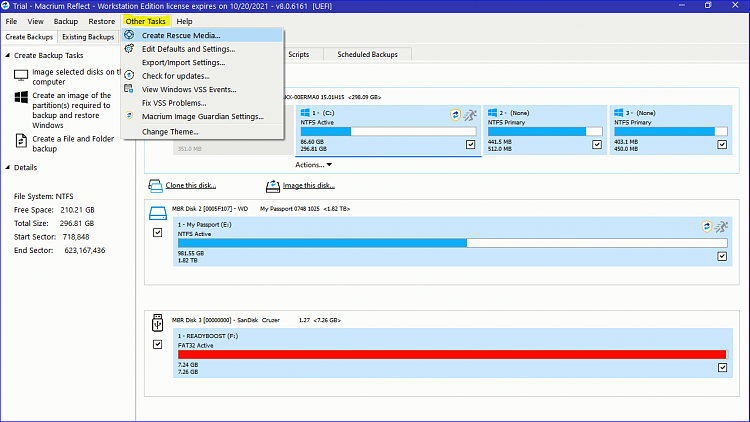Click the File and Folder backup document icon

(21, 141)
